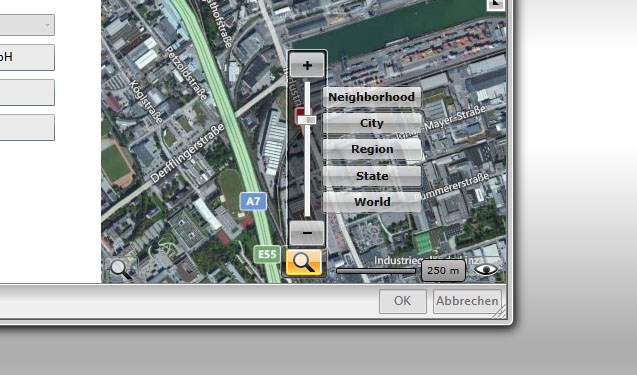Screen dimensions: 637x375
Task: Click the corner arrow icon atop map
Action: [x=496, y=4]
